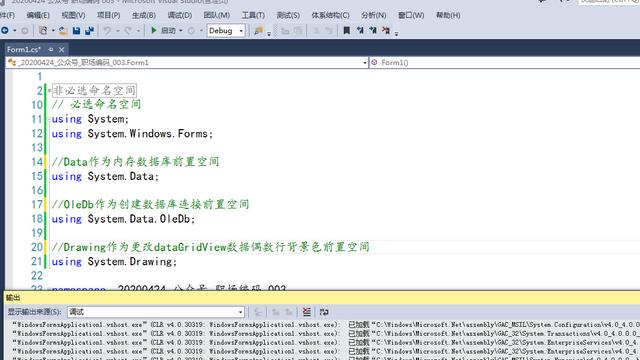Click the Undo arrow icon

(107, 31)
